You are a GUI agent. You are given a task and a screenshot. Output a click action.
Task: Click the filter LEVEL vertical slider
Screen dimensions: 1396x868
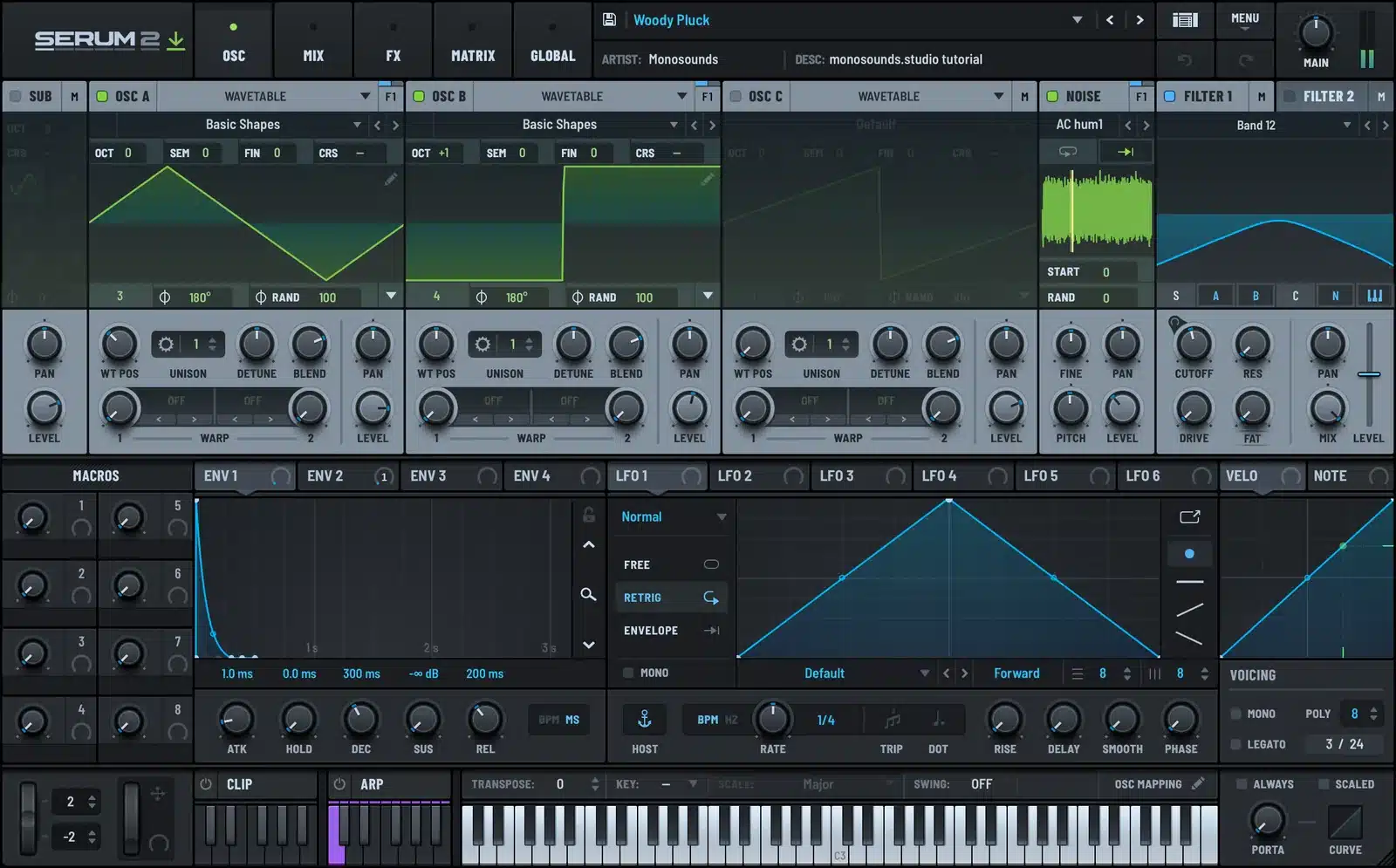point(1369,373)
